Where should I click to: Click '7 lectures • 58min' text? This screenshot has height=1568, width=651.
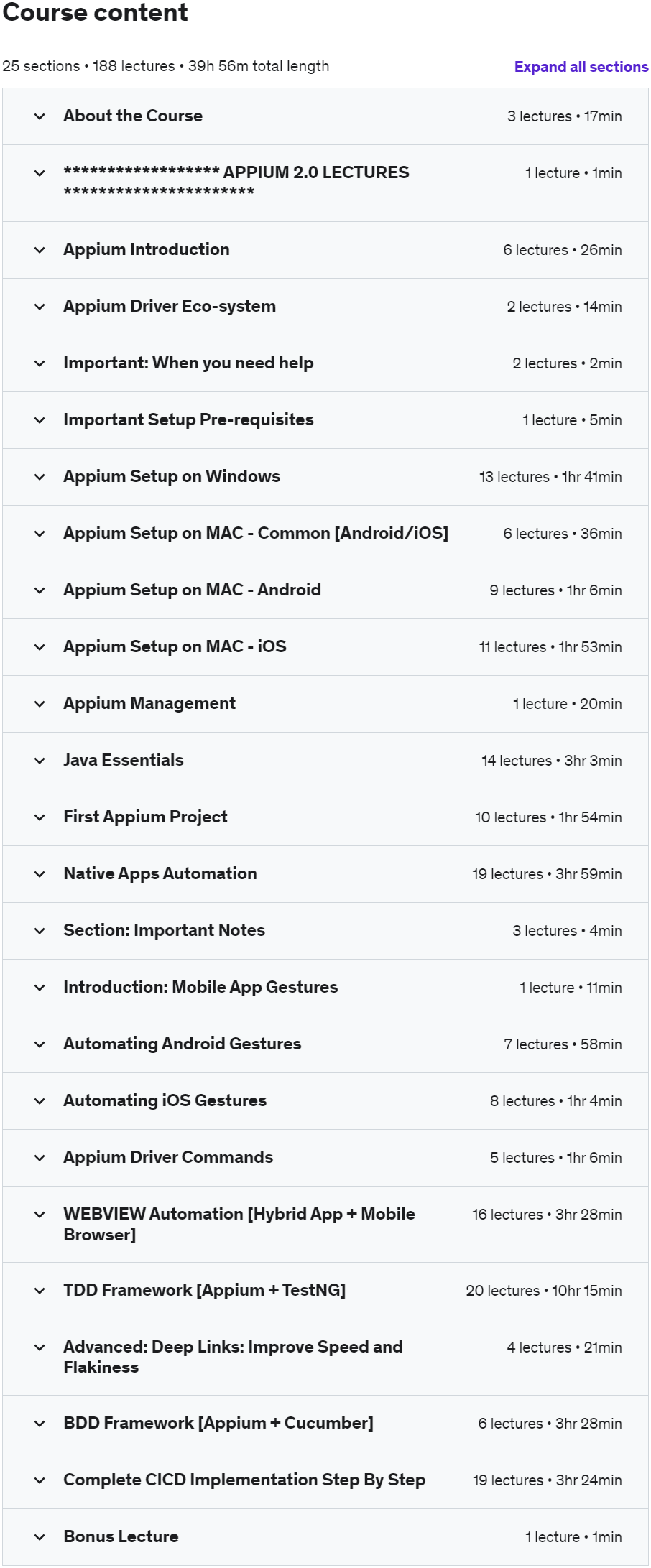[x=563, y=1044]
